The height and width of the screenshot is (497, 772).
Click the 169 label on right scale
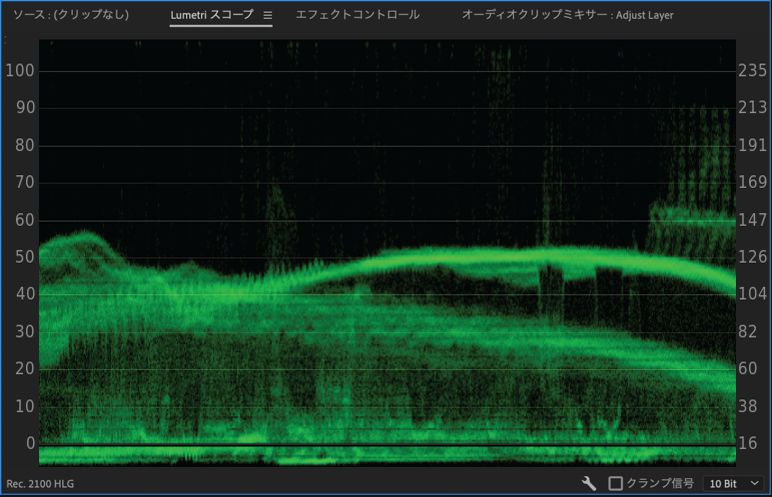tap(752, 182)
